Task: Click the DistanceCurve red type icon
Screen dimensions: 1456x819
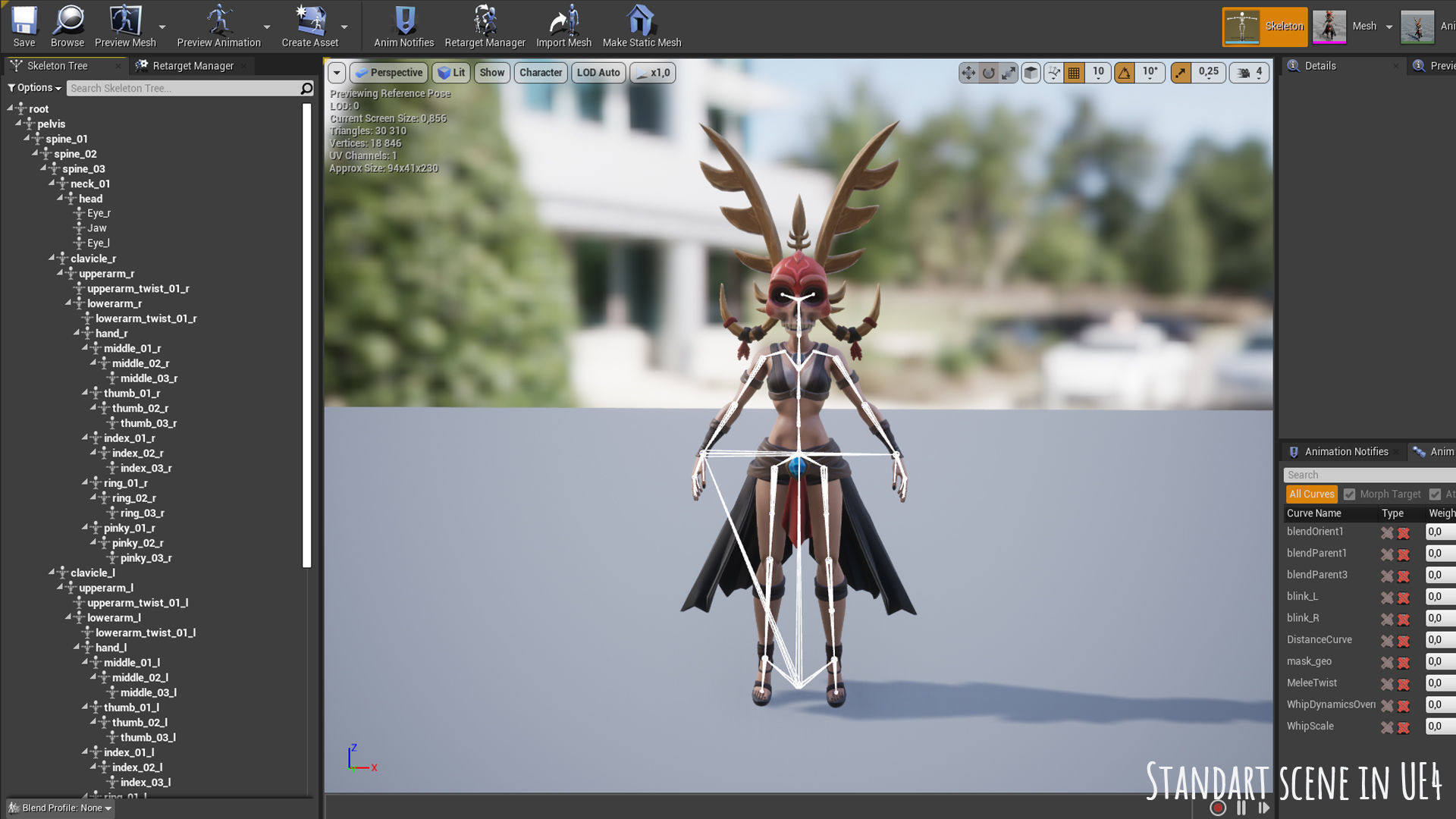Action: (1404, 641)
